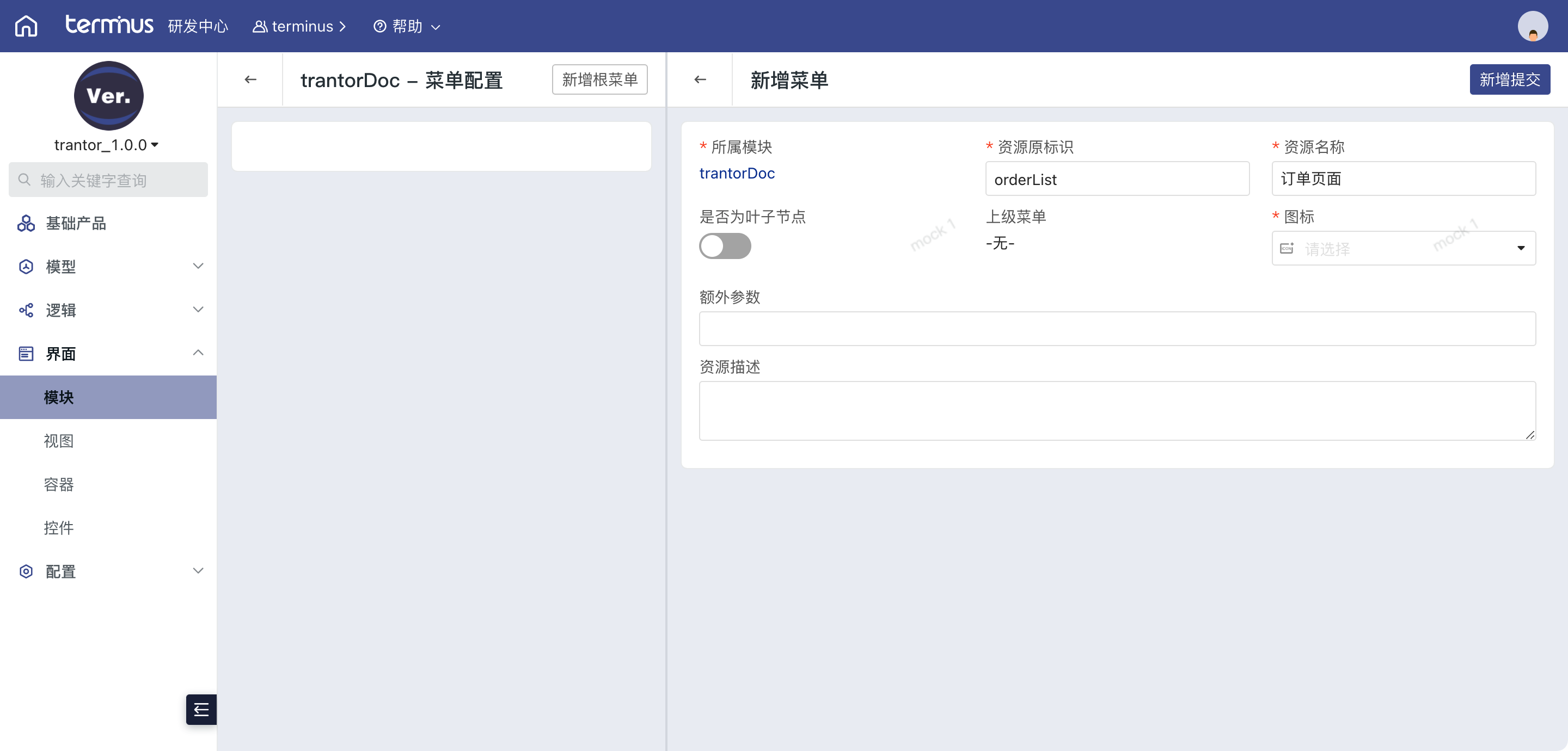Open the trantorDoc module link
Image resolution: width=1568 pixels, height=751 pixels.
click(x=737, y=174)
